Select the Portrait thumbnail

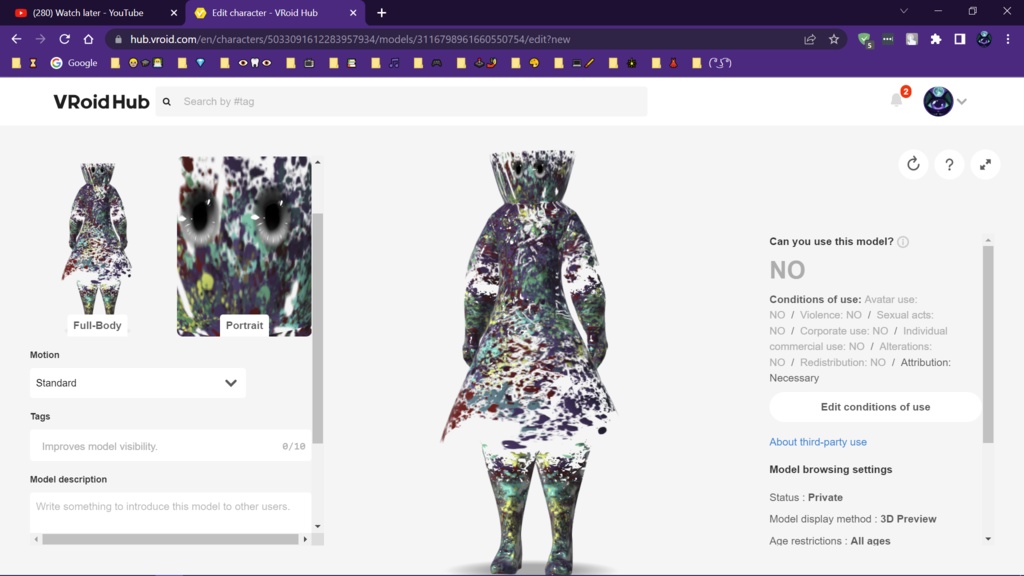click(x=244, y=246)
